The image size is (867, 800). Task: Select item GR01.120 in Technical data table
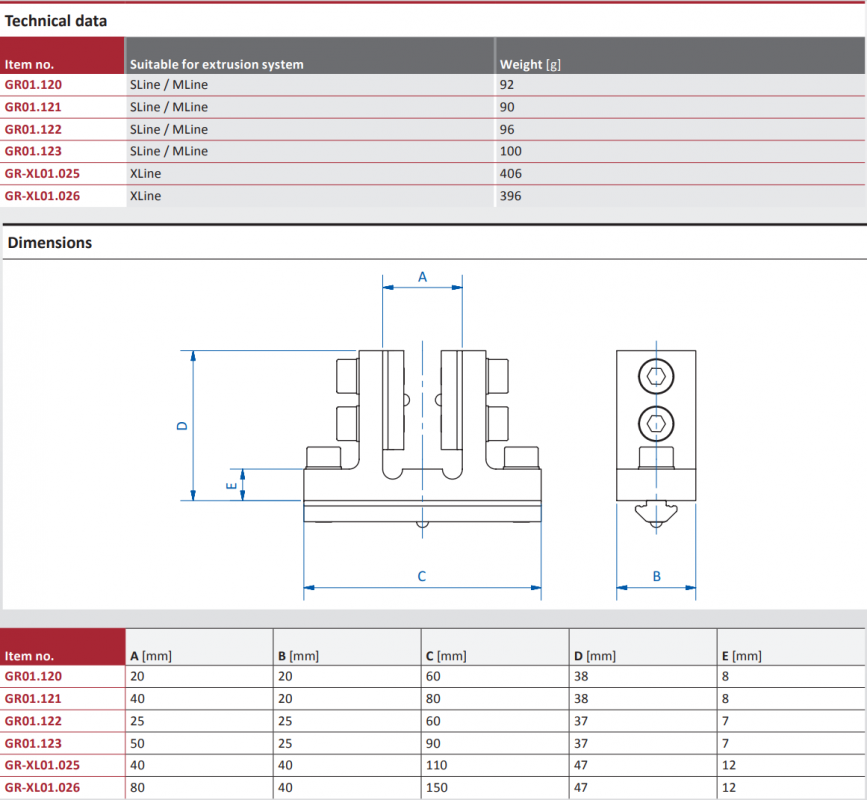pyautogui.click(x=33, y=85)
